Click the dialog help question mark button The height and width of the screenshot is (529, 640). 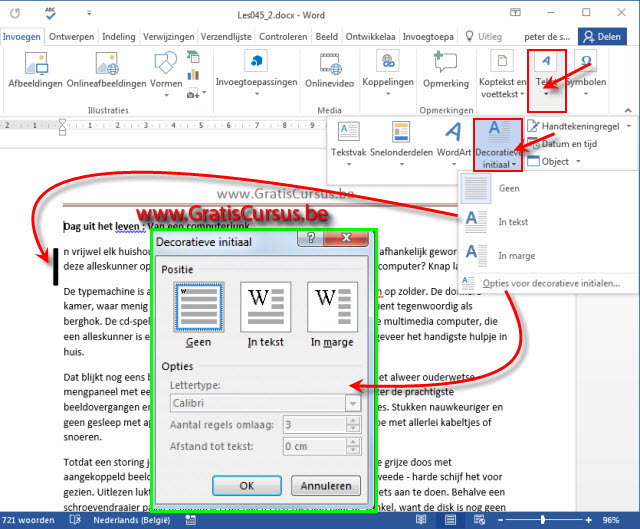pyautogui.click(x=311, y=238)
